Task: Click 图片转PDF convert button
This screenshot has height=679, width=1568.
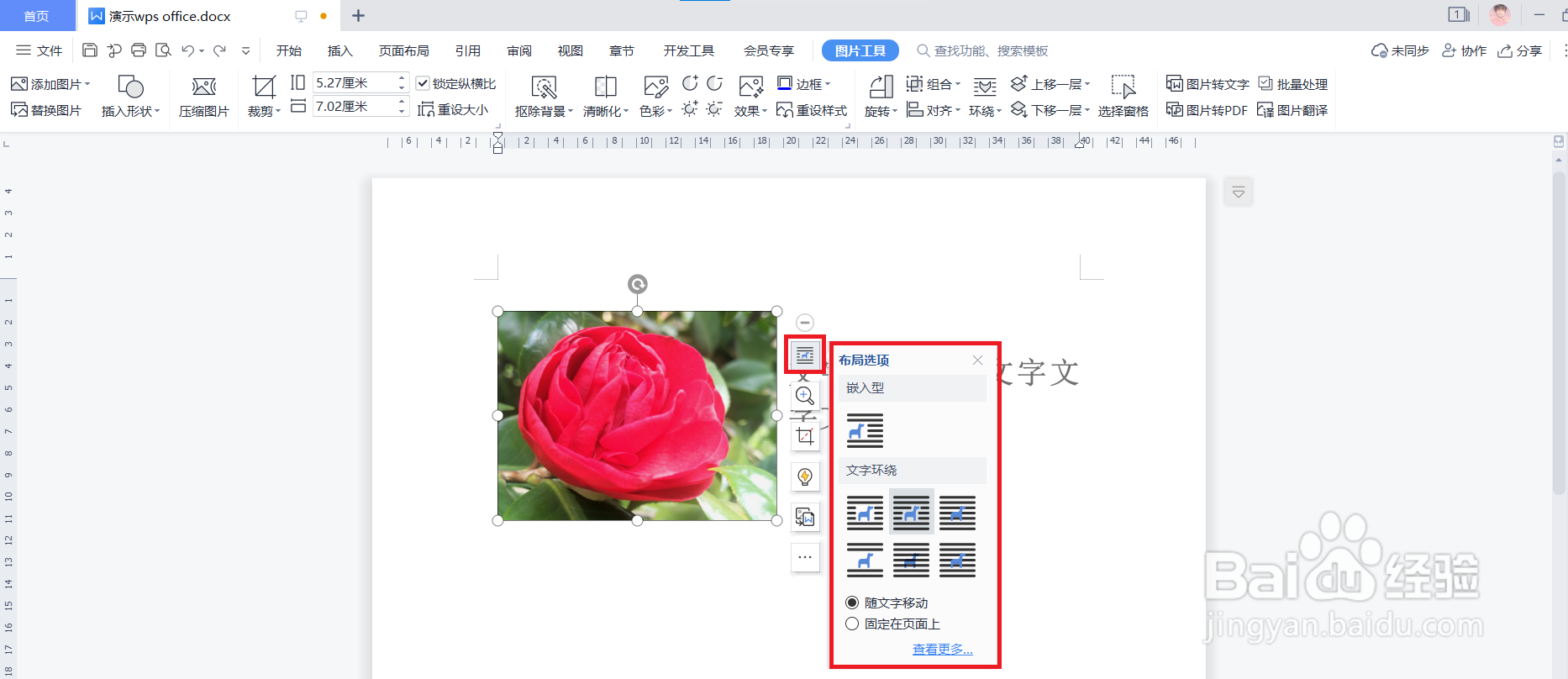Action: click(1207, 110)
